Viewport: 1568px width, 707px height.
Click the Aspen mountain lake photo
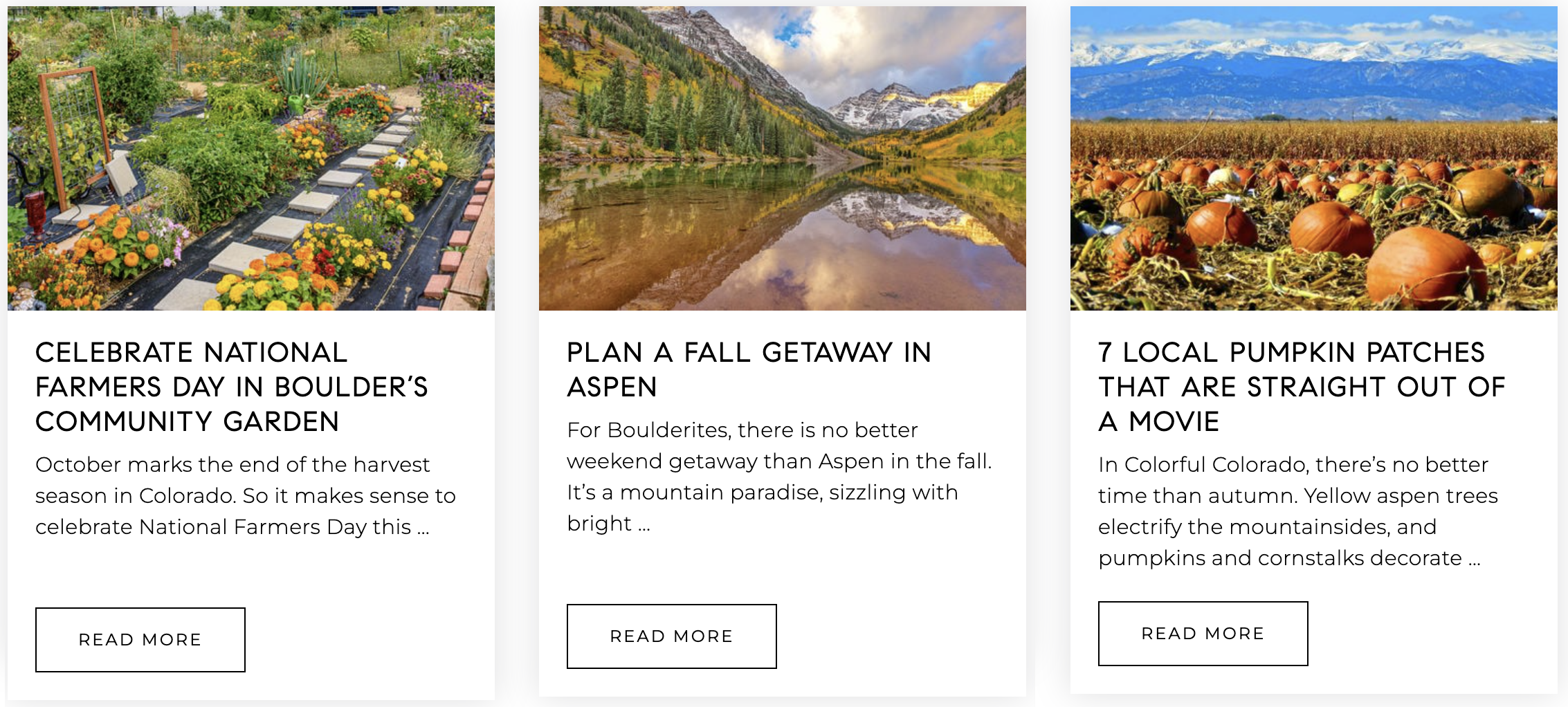click(x=782, y=158)
